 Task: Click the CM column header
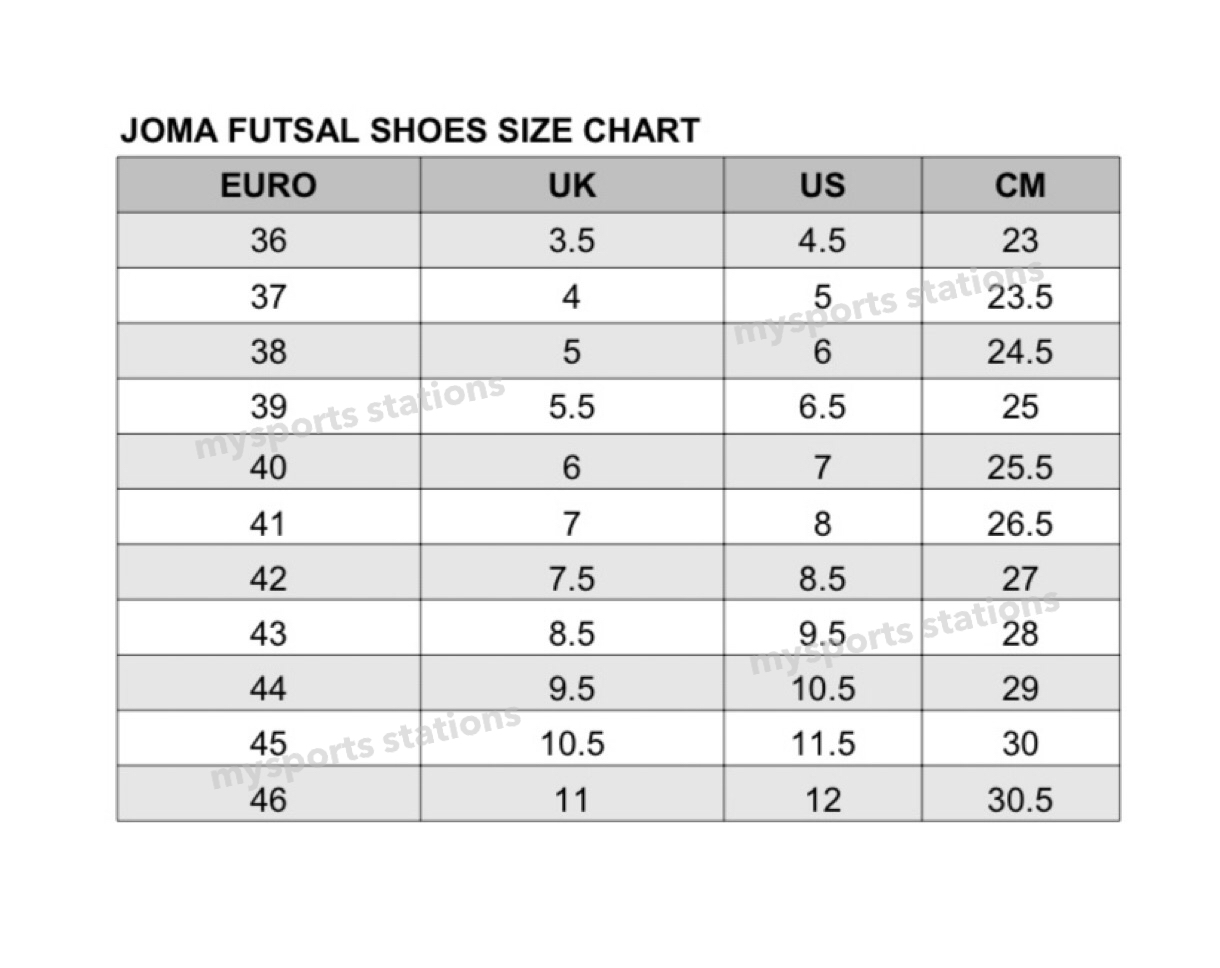click(1020, 185)
